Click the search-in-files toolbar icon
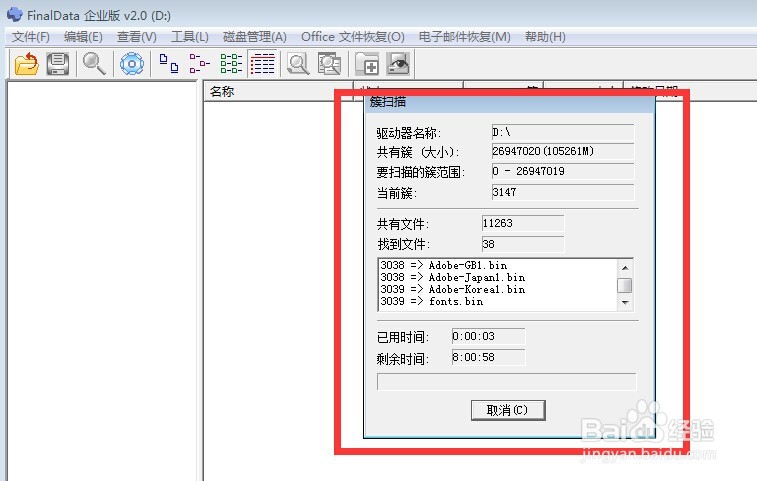The height and width of the screenshot is (481, 757). tap(329, 64)
